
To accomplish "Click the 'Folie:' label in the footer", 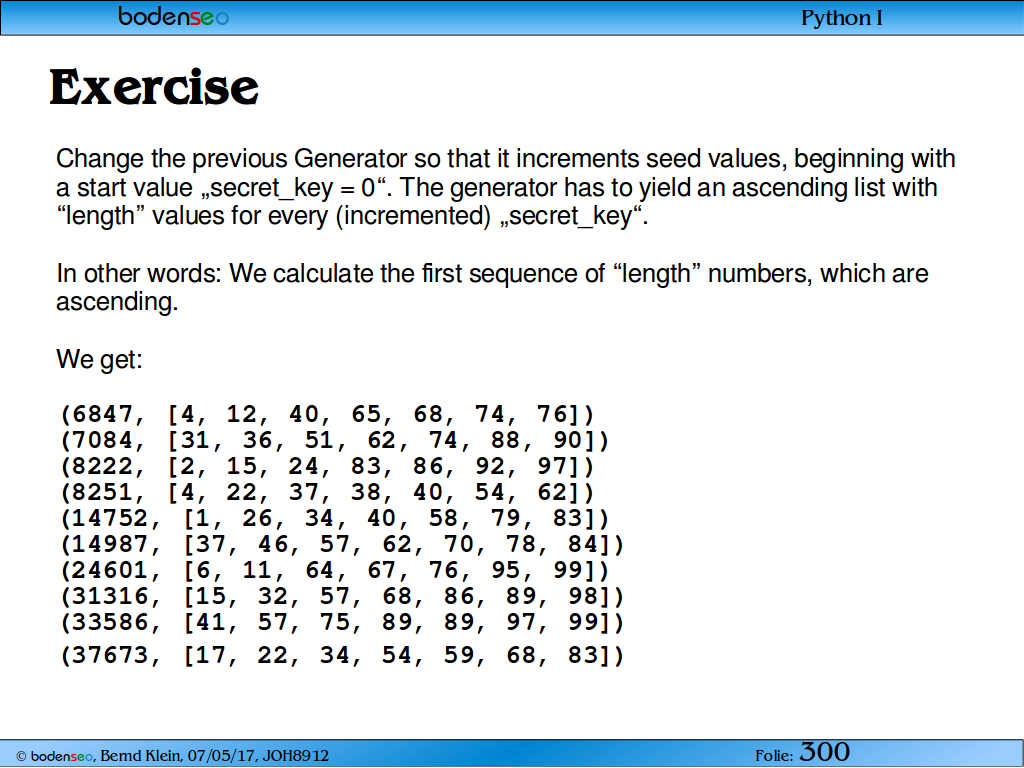I will click(x=775, y=756).
